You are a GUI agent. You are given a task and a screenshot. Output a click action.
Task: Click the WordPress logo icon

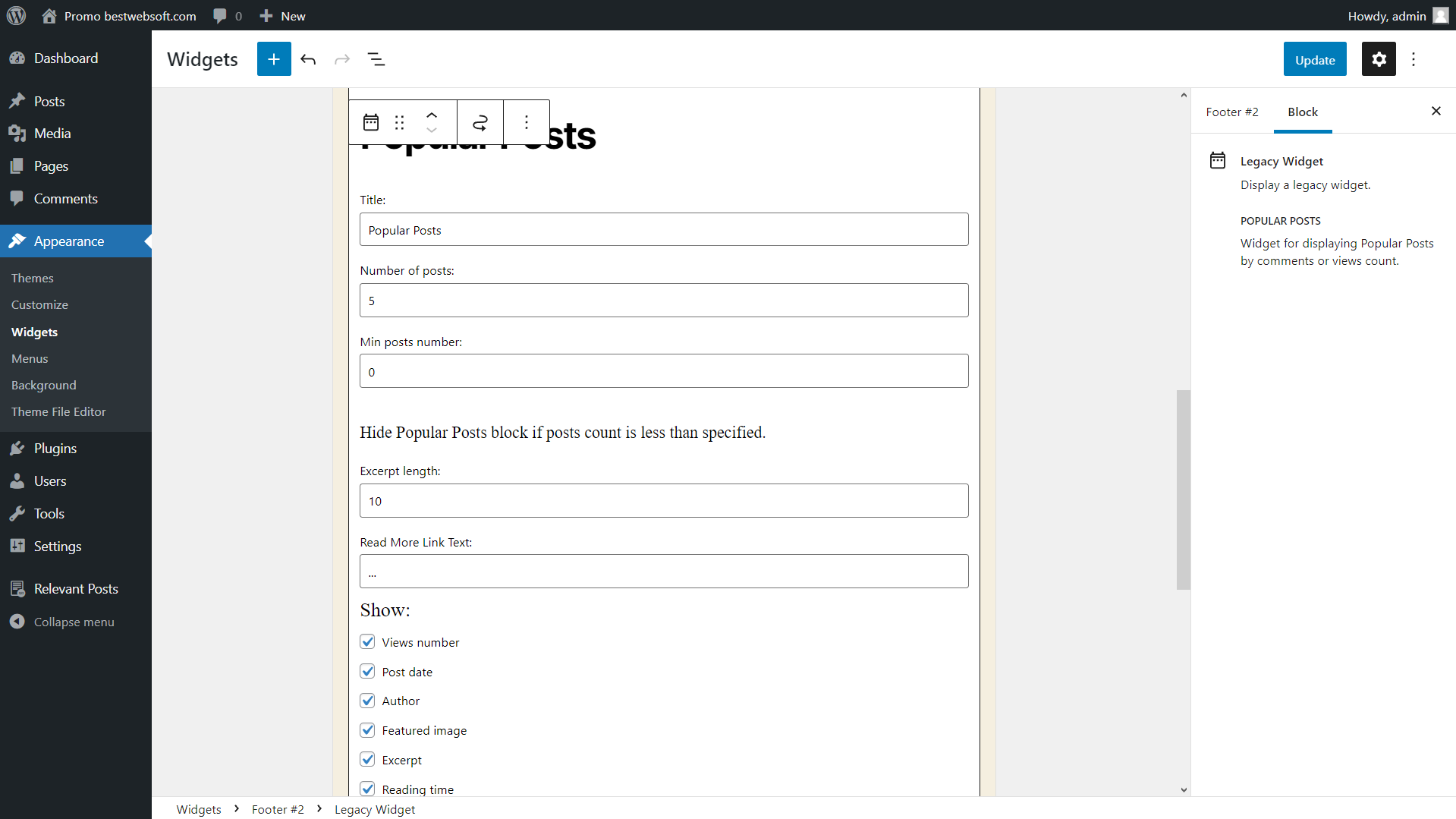(16, 15)
